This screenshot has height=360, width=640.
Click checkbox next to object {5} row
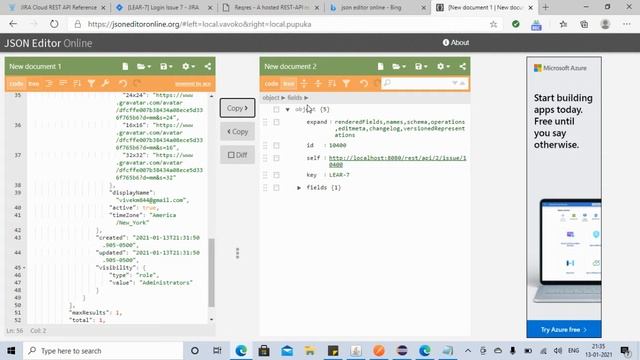(x=276, y=109)
